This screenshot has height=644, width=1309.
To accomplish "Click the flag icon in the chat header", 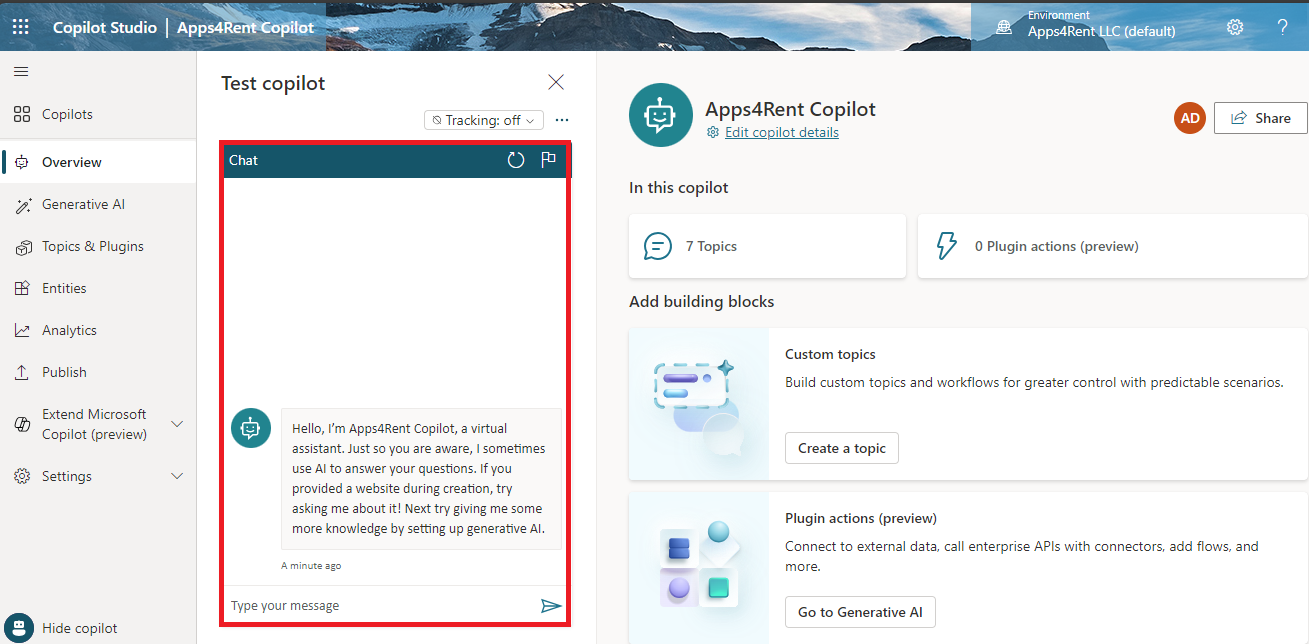I will click(548, 159).
